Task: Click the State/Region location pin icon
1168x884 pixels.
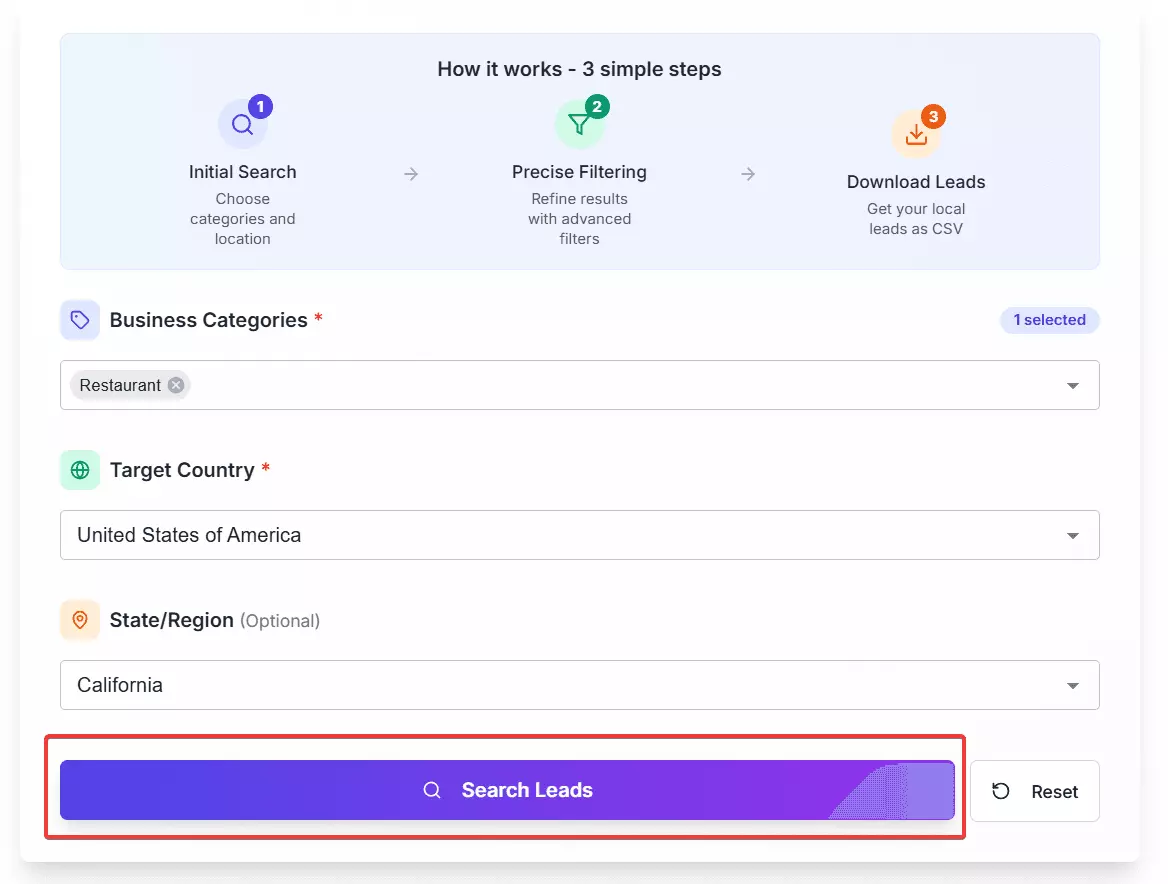Action: pos(80,620)
